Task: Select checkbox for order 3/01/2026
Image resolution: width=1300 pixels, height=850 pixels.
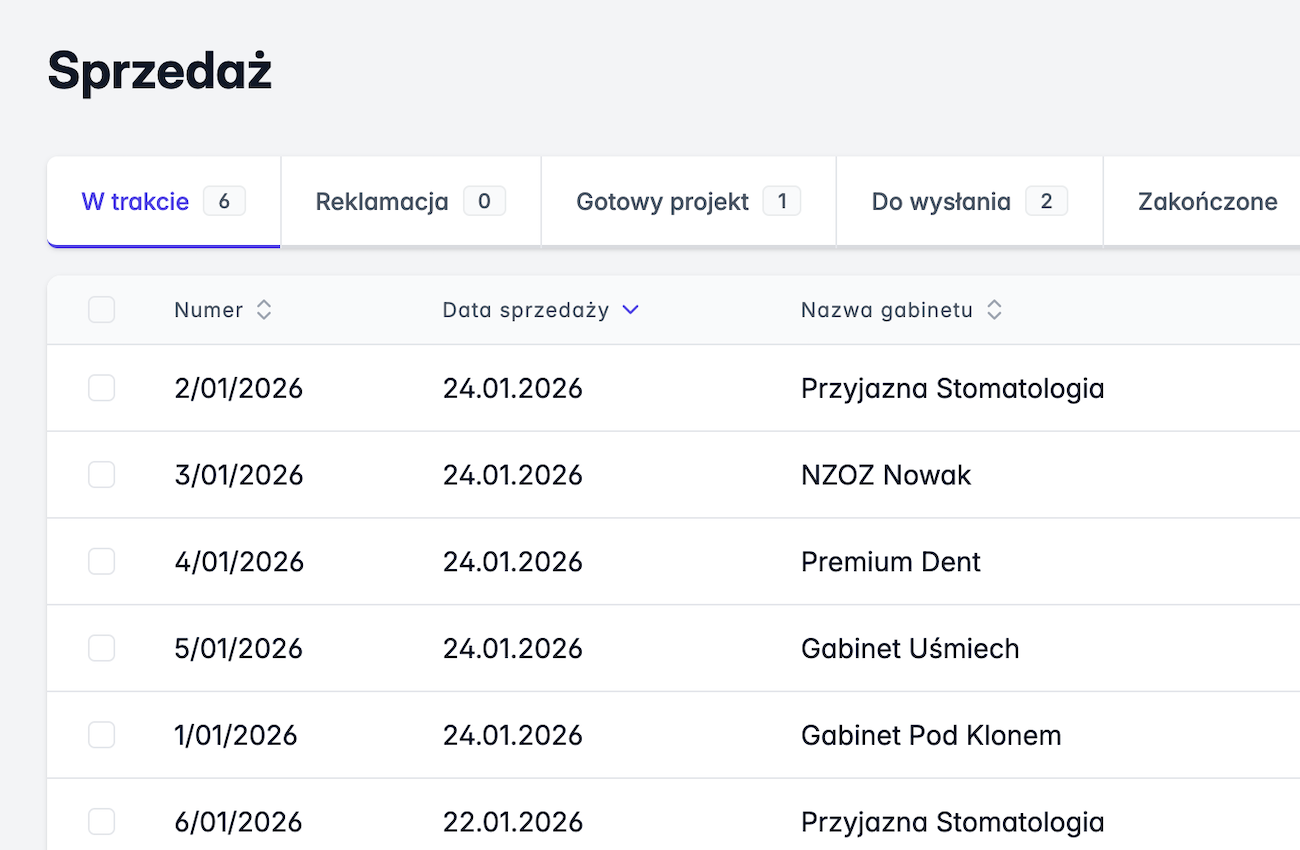Action: tap(101, 475)
